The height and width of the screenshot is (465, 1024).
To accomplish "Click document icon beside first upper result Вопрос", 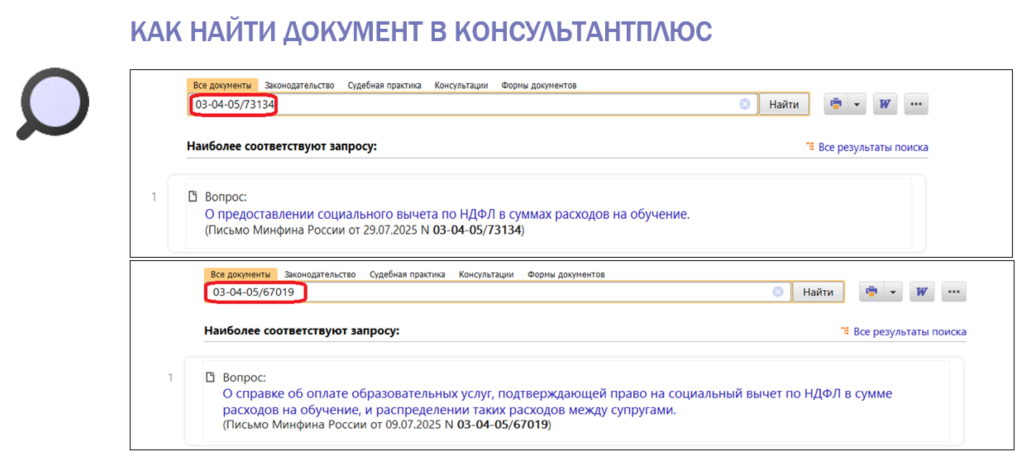I will tap(193, 197).
